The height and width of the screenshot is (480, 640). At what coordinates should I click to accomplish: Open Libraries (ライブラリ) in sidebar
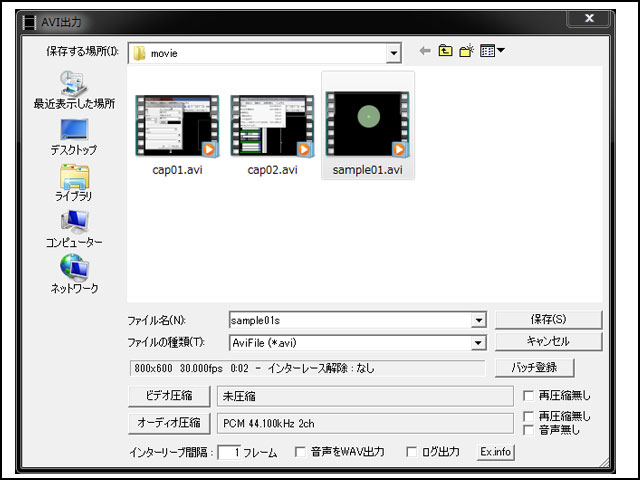pyautogui.click(x=74, y=183)
